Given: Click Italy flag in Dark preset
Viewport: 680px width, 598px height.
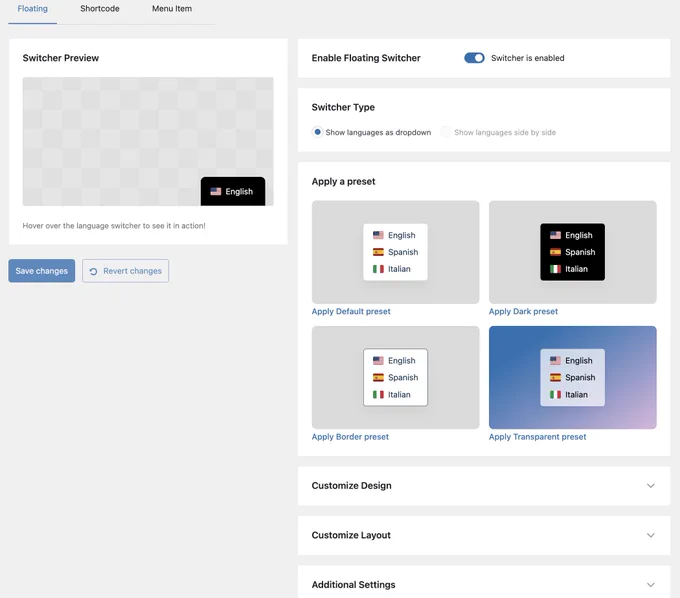Looking at the screenshot, I should [556, 269].
